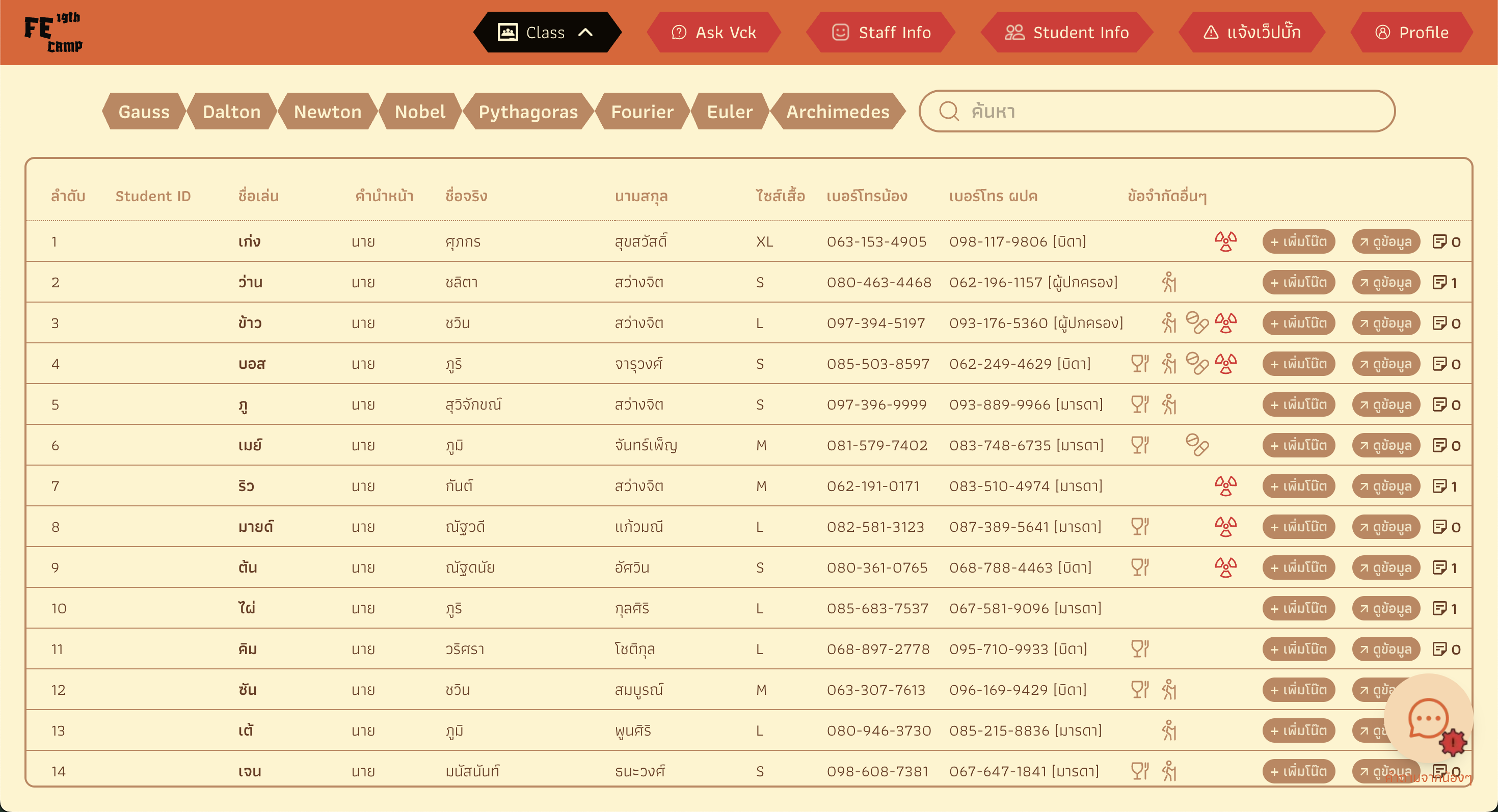Screen dimensions: 1498x812
Task: Click the ชื่อเล่น column header
Action: coord(258,196)
